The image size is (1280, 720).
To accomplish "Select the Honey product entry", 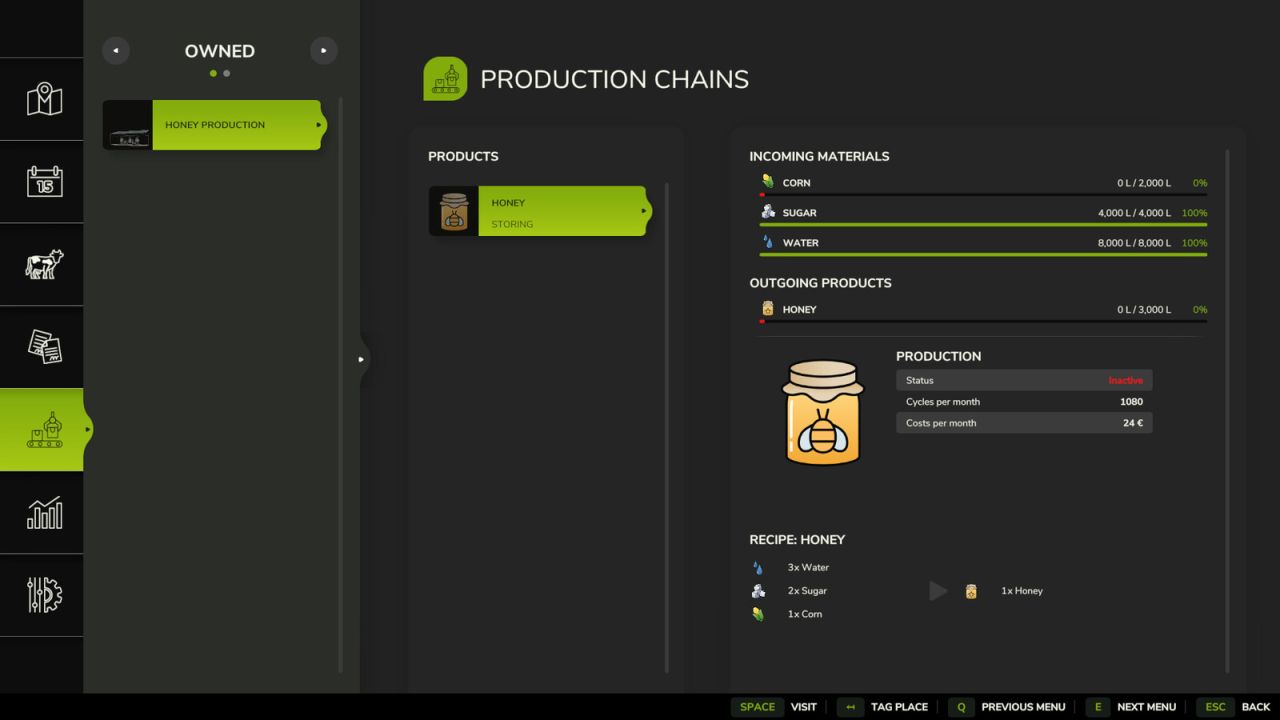I will tap(540, 211).
